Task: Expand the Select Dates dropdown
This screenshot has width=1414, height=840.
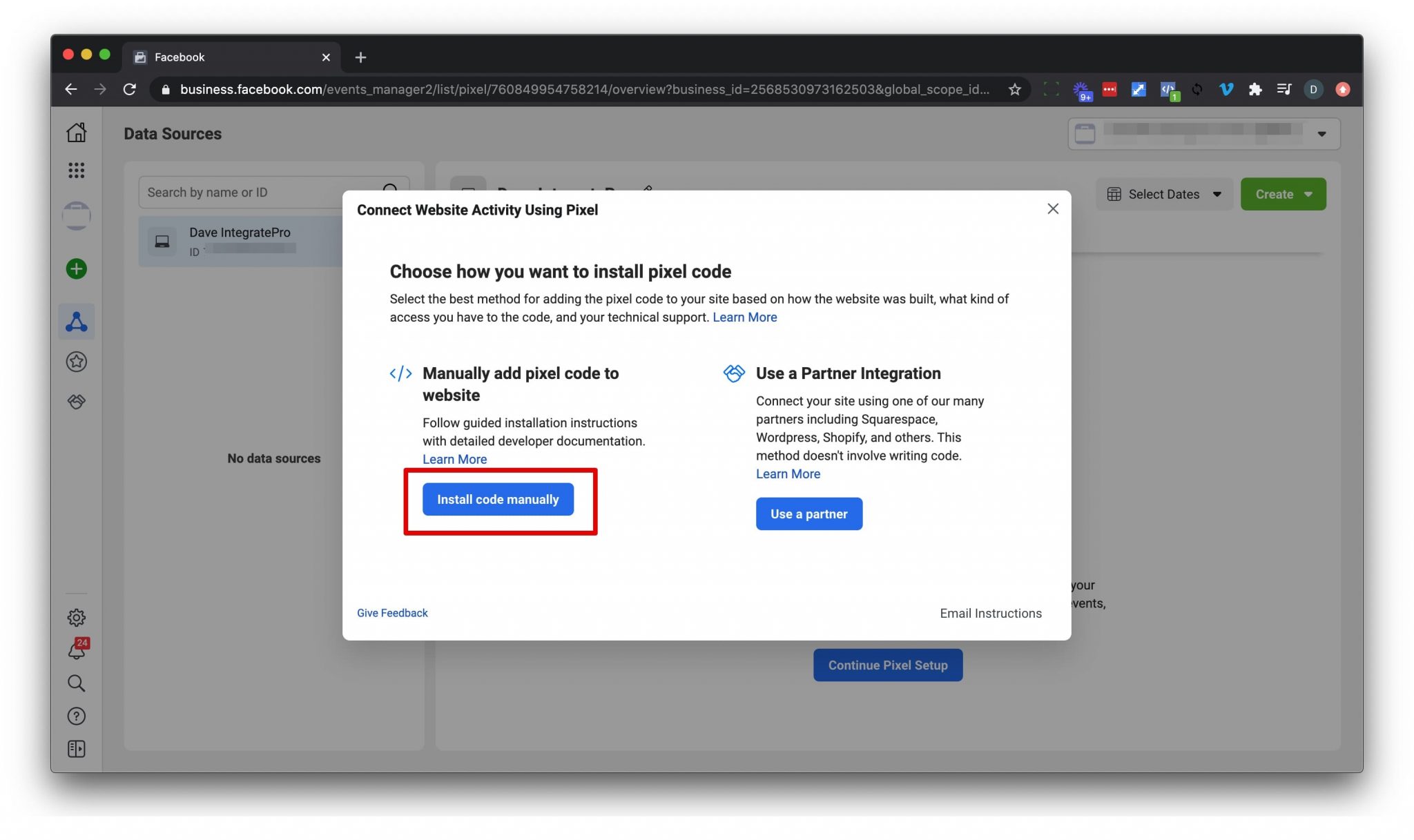Action: tap(1164, 194)
